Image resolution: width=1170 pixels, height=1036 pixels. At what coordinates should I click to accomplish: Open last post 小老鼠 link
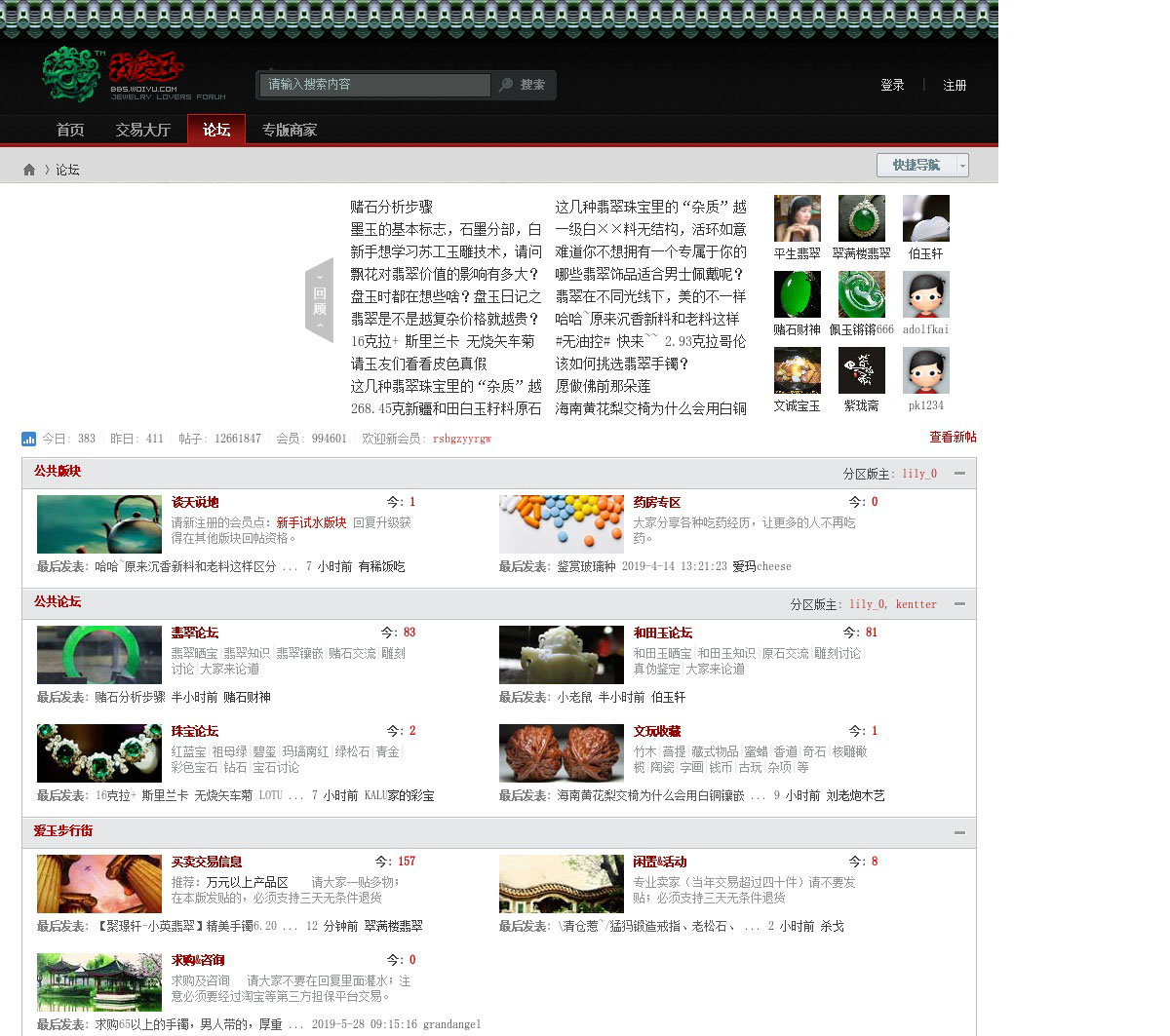pyautogui.click(x=575, y=697)
